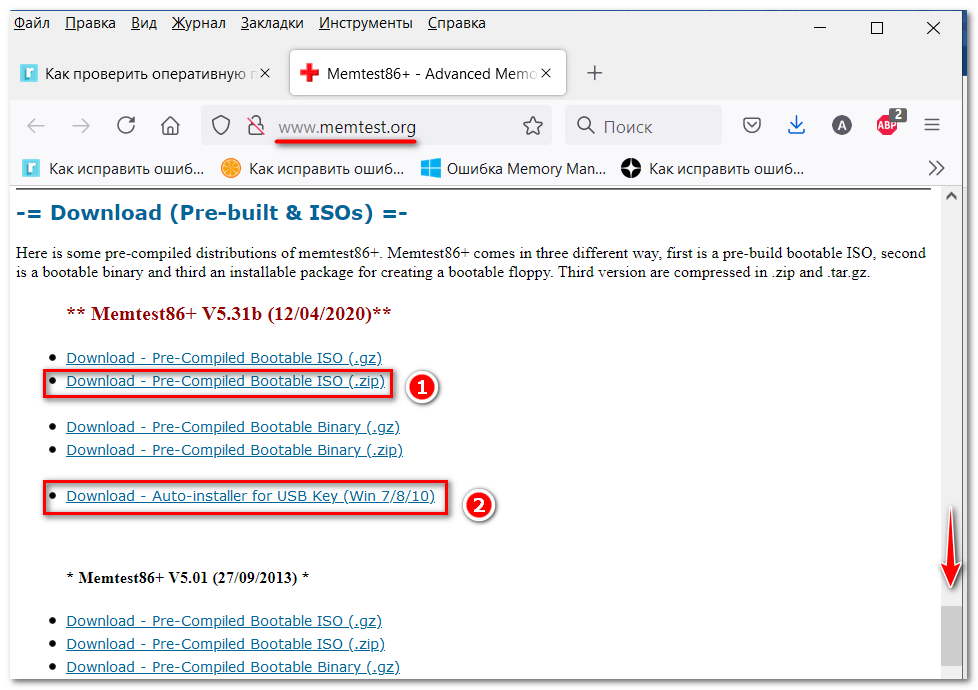Show site connection security info

[256, 125]
